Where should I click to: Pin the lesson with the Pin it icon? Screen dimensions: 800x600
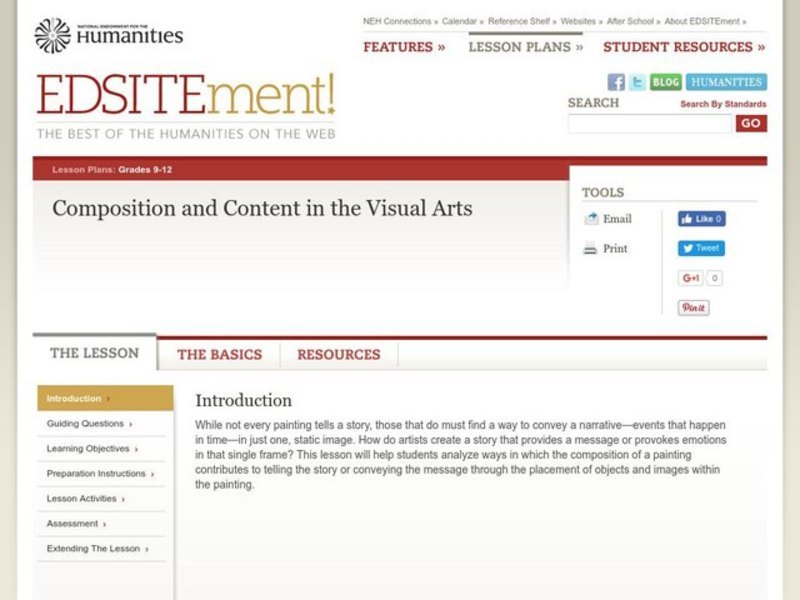click(694, 307)
